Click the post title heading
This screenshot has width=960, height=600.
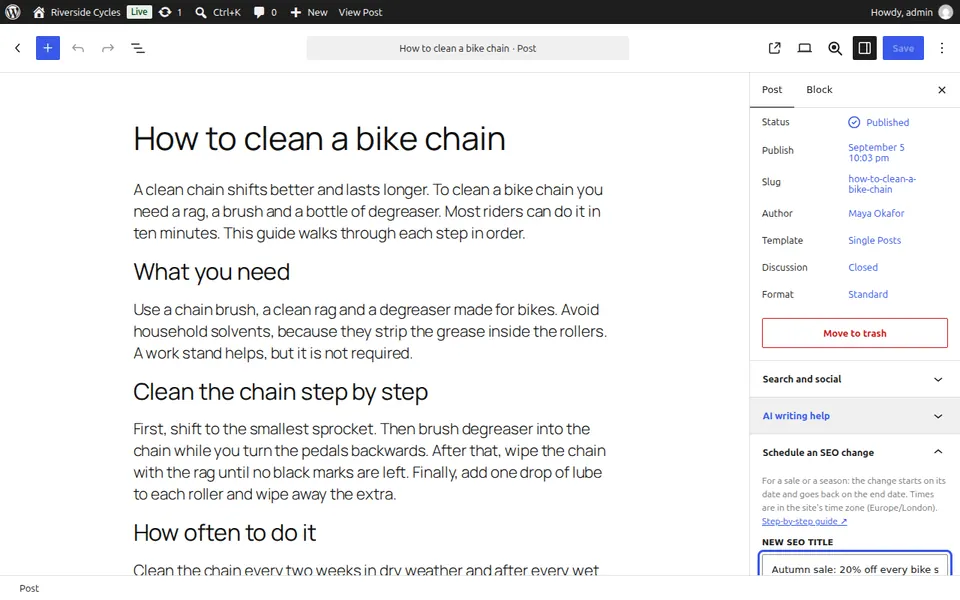[320, 139]
